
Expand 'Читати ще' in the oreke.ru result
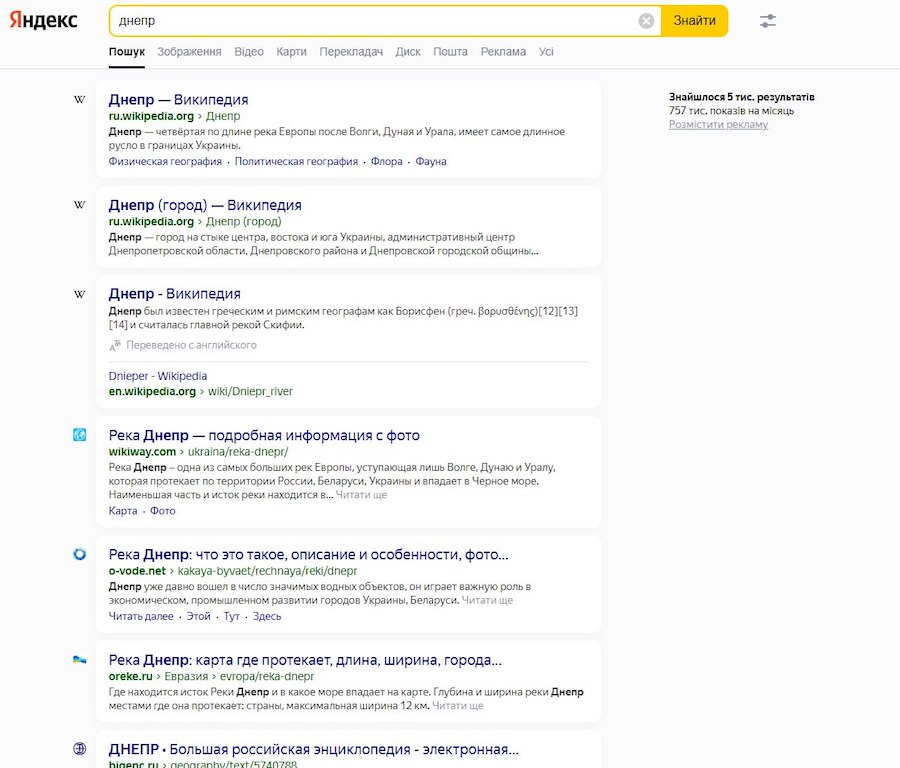[457, 706]
